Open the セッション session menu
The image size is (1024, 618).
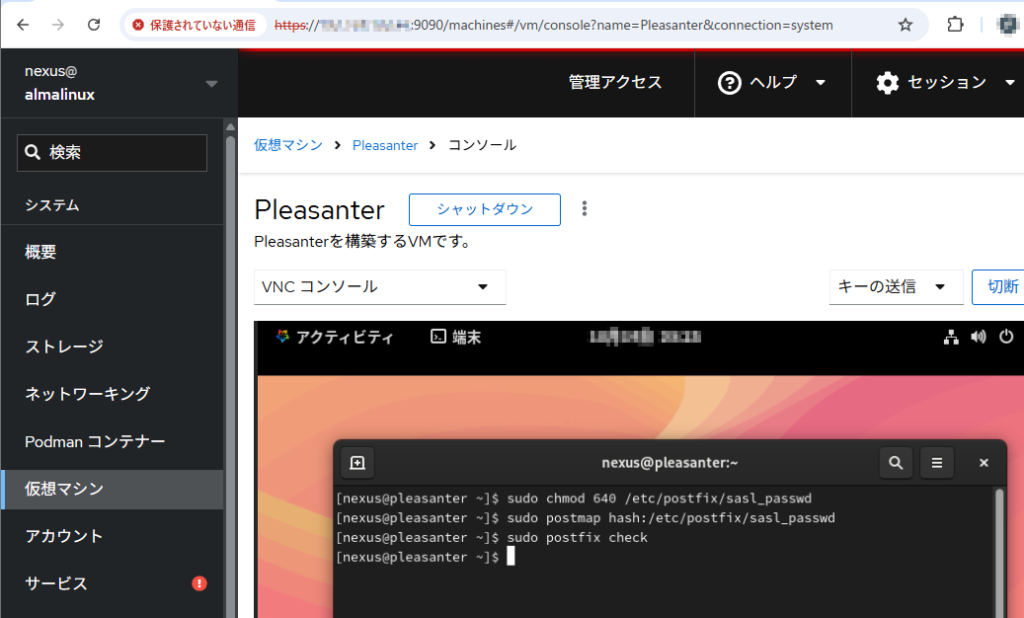coord(945,83)
